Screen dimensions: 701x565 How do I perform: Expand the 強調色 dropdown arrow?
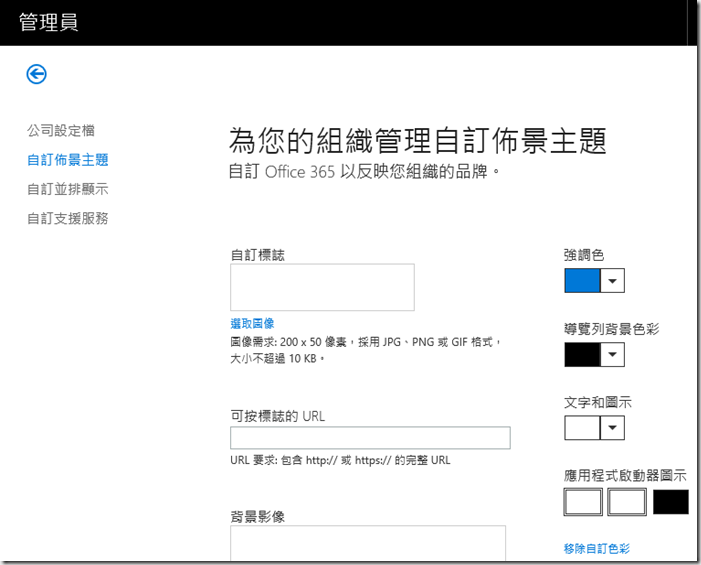point(613,281)
